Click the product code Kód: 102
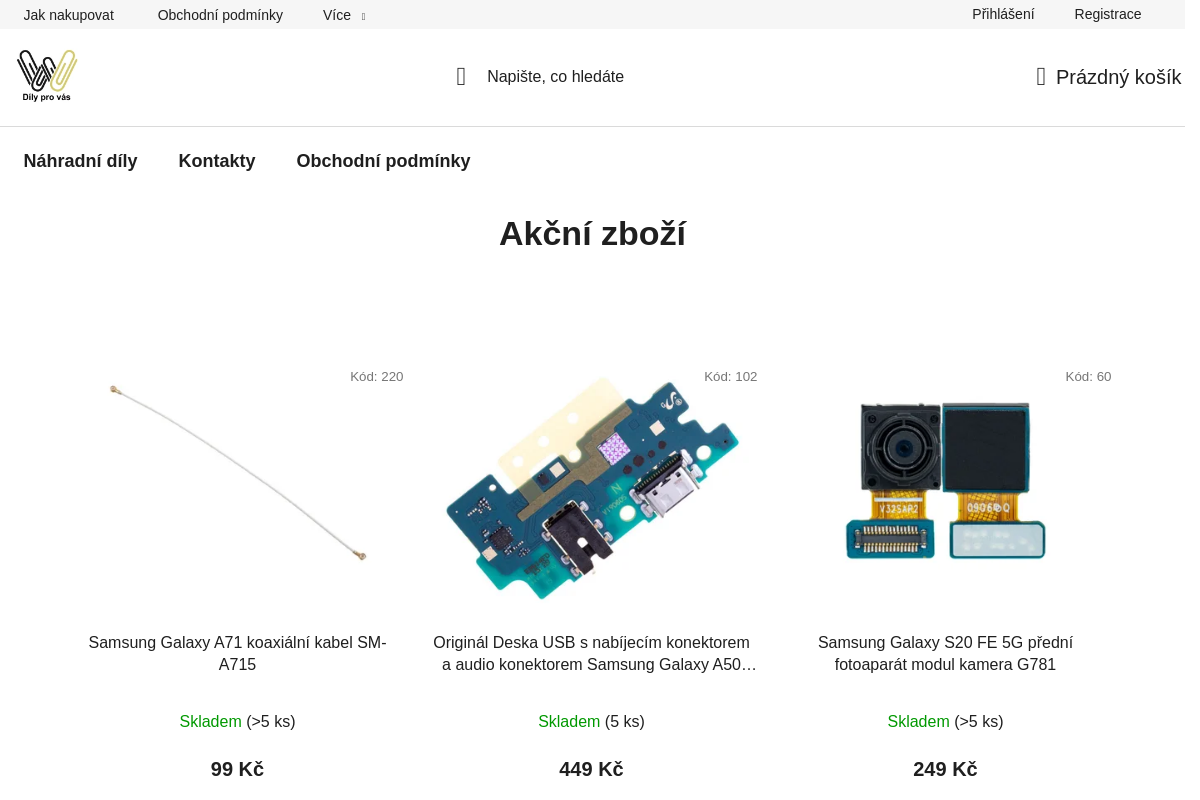Viewport: 1200px width, 800px height. (x=731, y=377)
